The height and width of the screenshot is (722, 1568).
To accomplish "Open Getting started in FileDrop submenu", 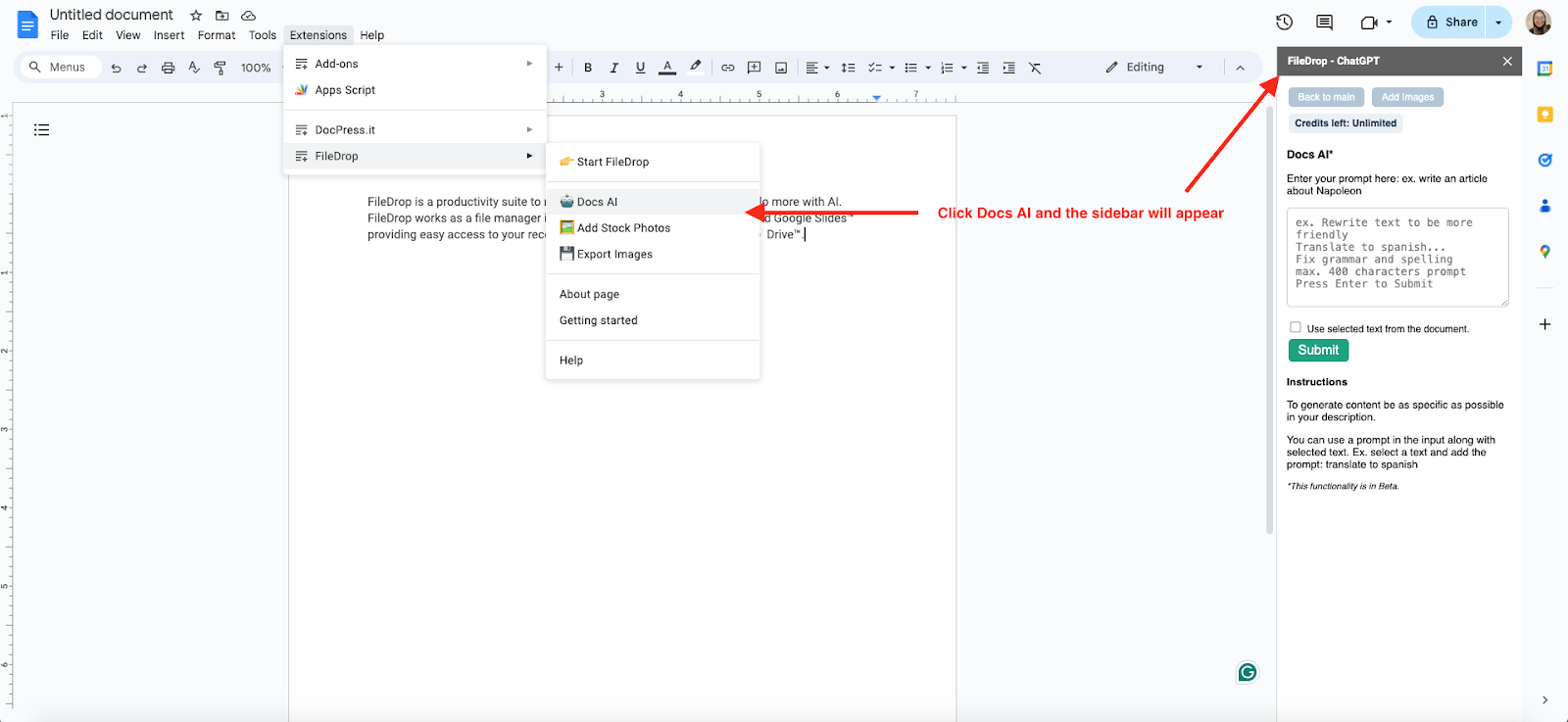I will pyautogui.click(x=653, y=320).
